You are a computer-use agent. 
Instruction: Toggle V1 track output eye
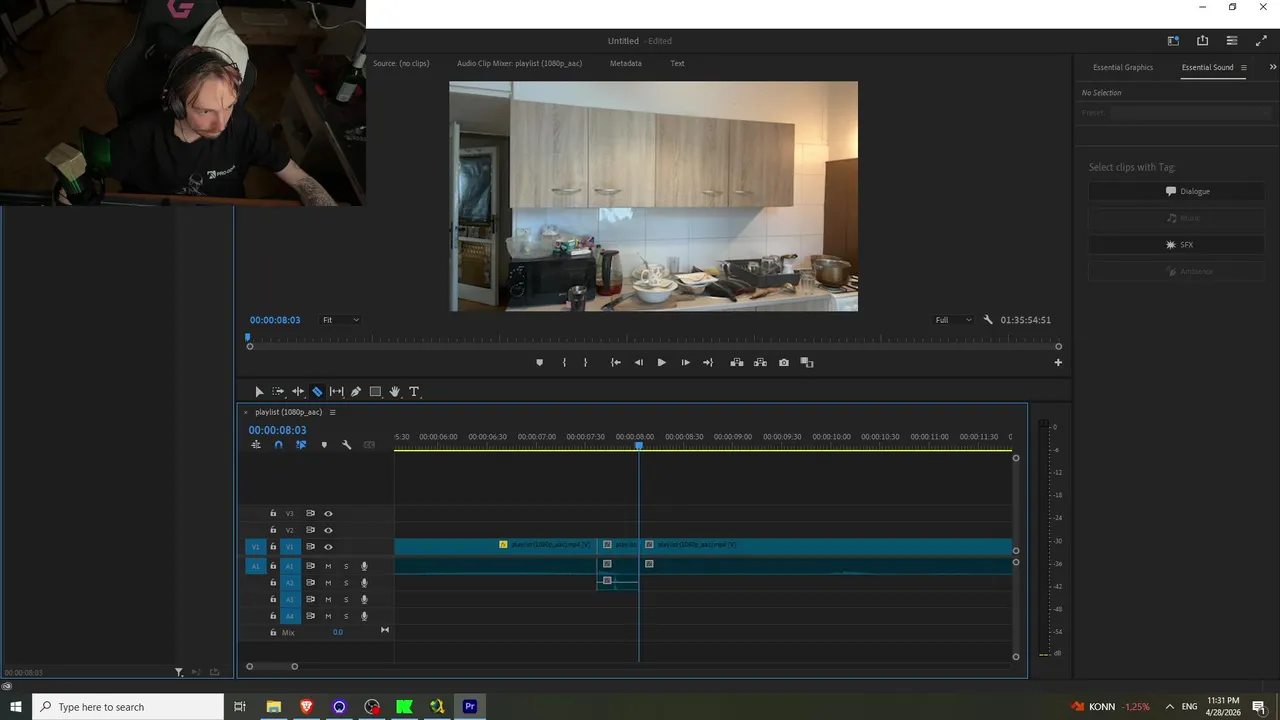328,547
